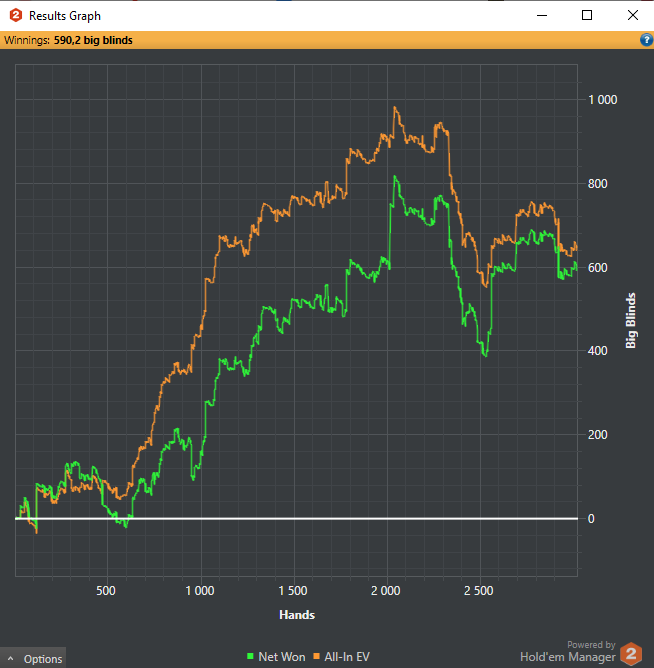Click the green Net Won legend swatch
The height and width of the screenshot is (668, 654).
tap(250, 656)
